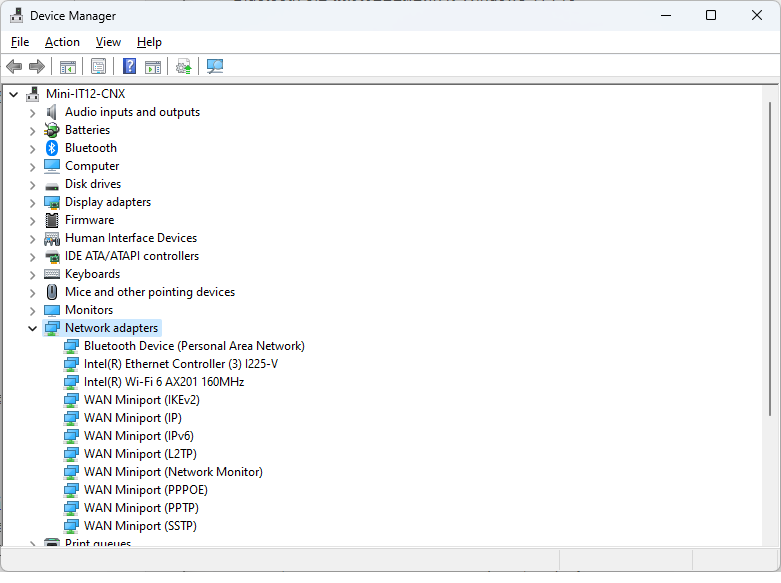Click the Network adapters category icon
Viewport: 781px width, 583px height.
tap(52, 328)
